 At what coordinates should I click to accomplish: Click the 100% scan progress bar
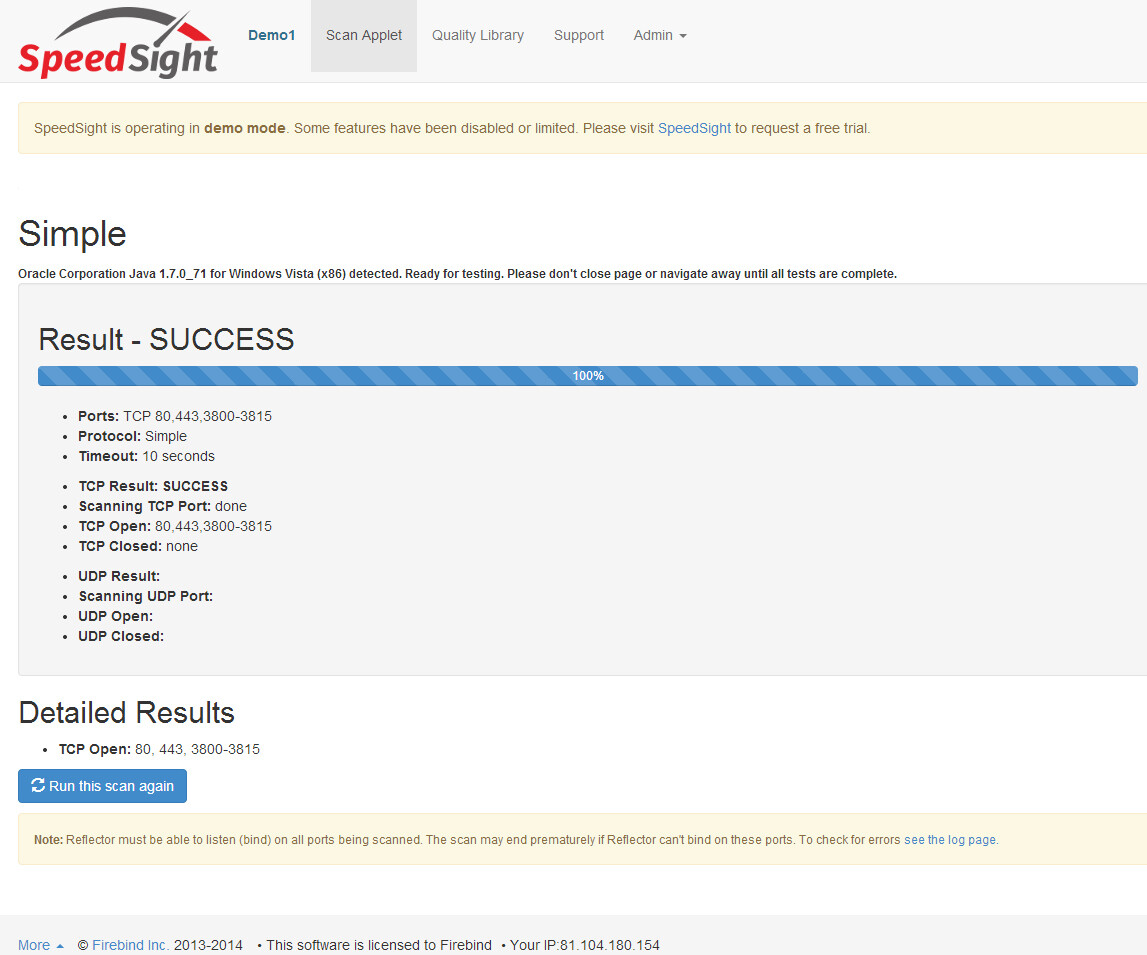[587, 376]
